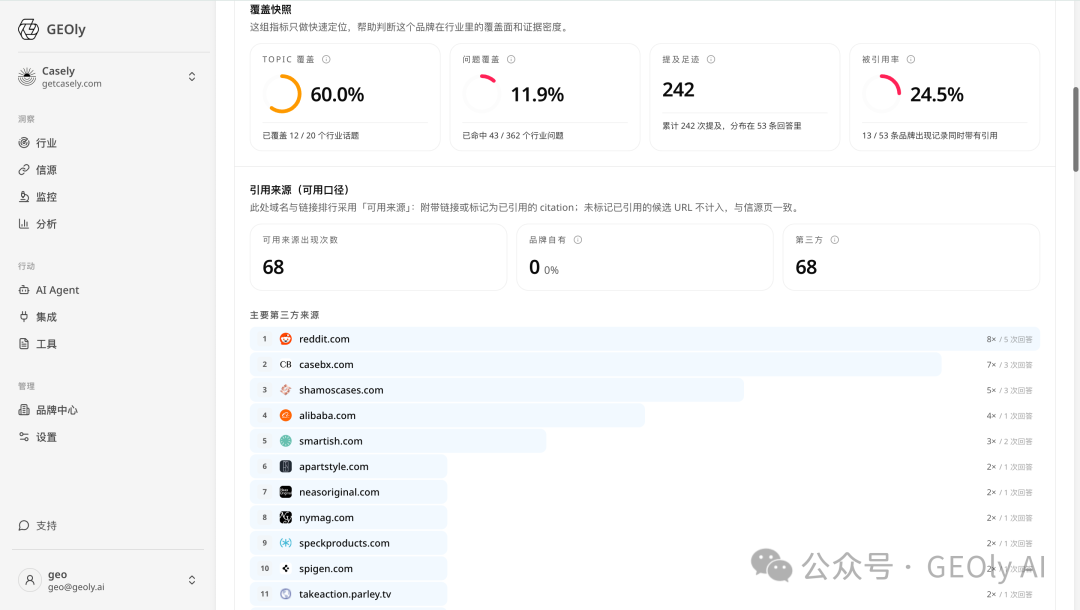Click the AI Agent robot icon
The width and height of the screenshot is (1080, 610).
coord(24,290)
